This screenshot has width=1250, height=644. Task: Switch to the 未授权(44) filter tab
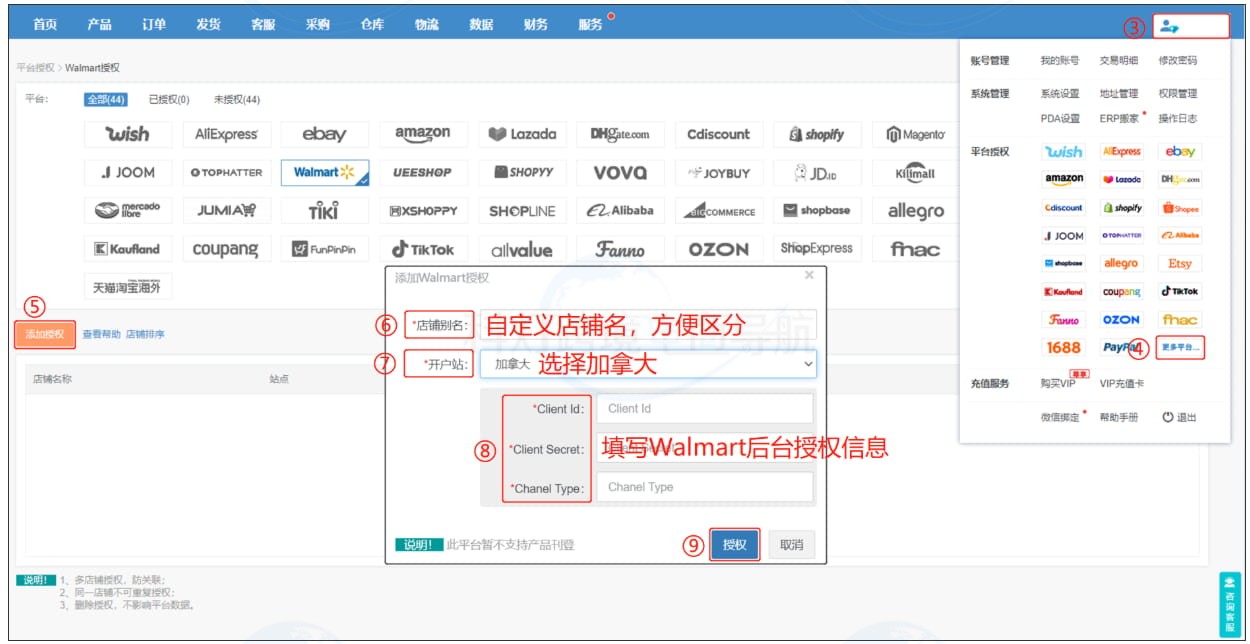click(236, 100)
